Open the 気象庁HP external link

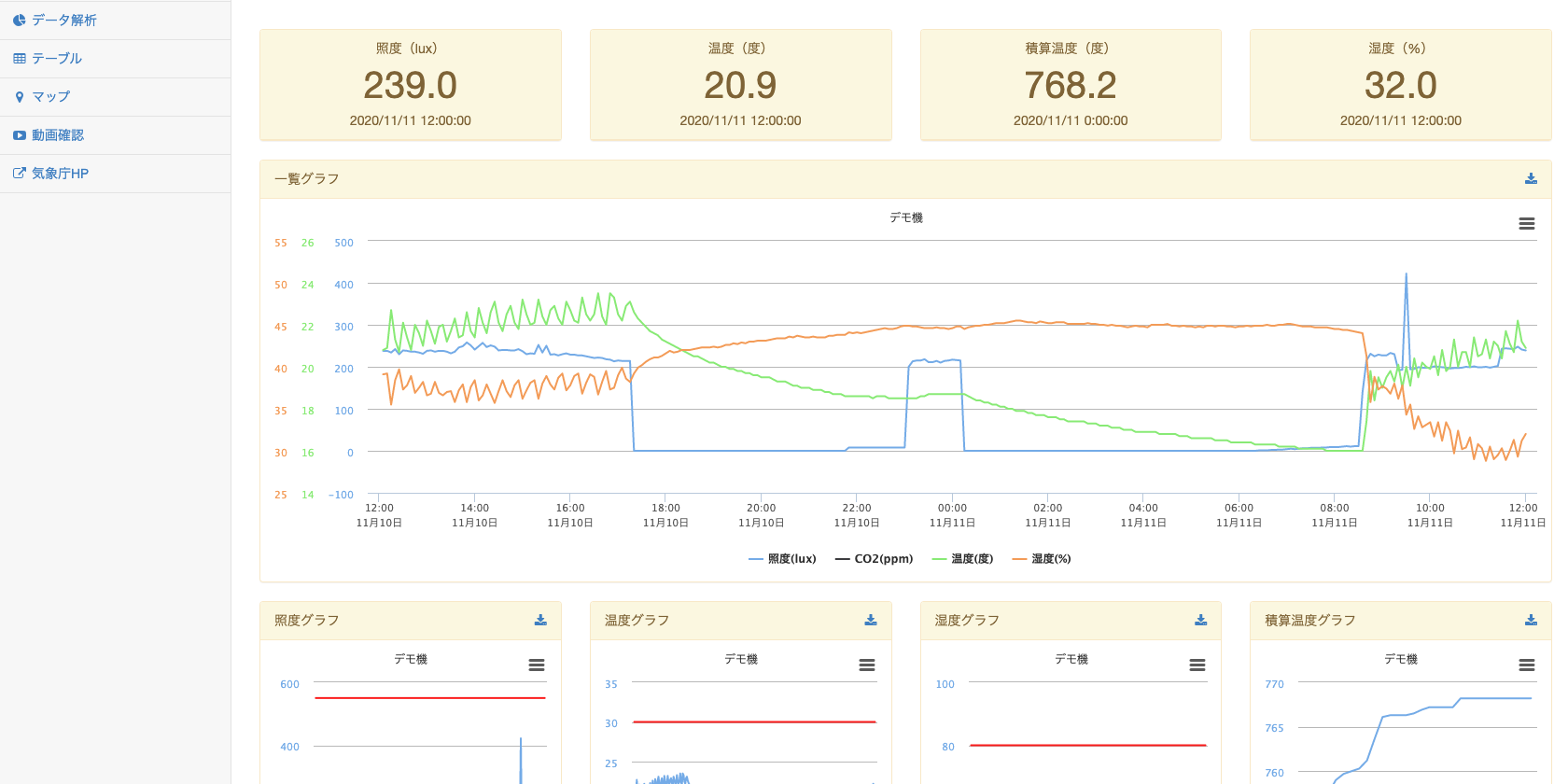pos(115,173)
